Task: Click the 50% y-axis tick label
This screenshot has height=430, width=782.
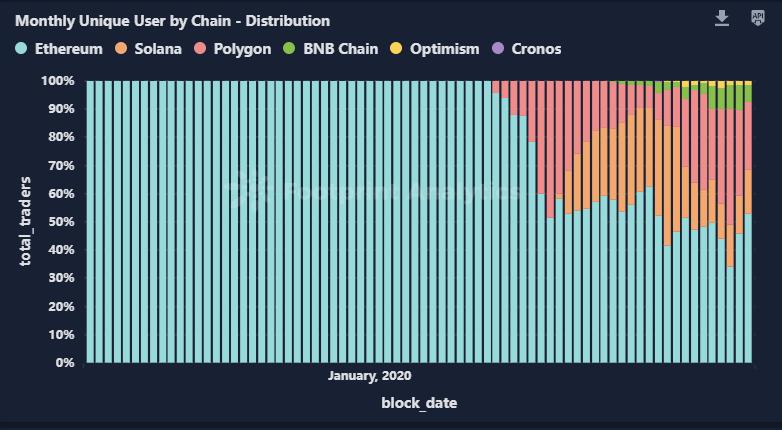Action: pos(59,221)
